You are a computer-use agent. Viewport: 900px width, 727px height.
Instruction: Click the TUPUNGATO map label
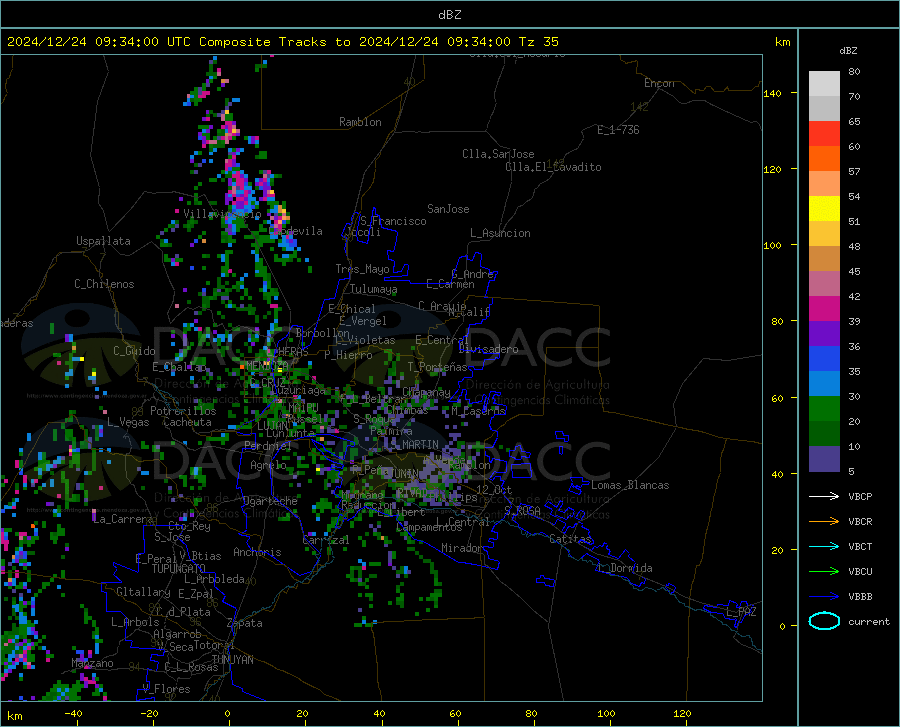click(179, 569)
